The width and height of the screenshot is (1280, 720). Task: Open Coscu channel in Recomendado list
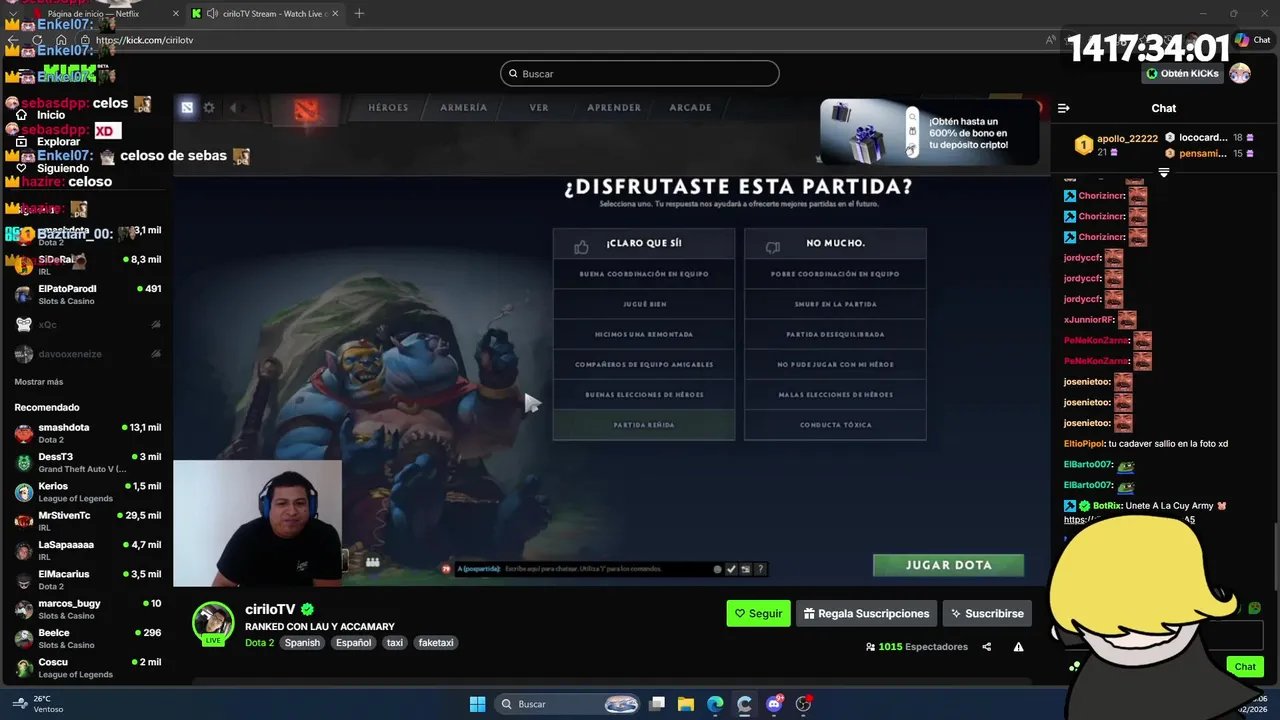click(88, 668)
